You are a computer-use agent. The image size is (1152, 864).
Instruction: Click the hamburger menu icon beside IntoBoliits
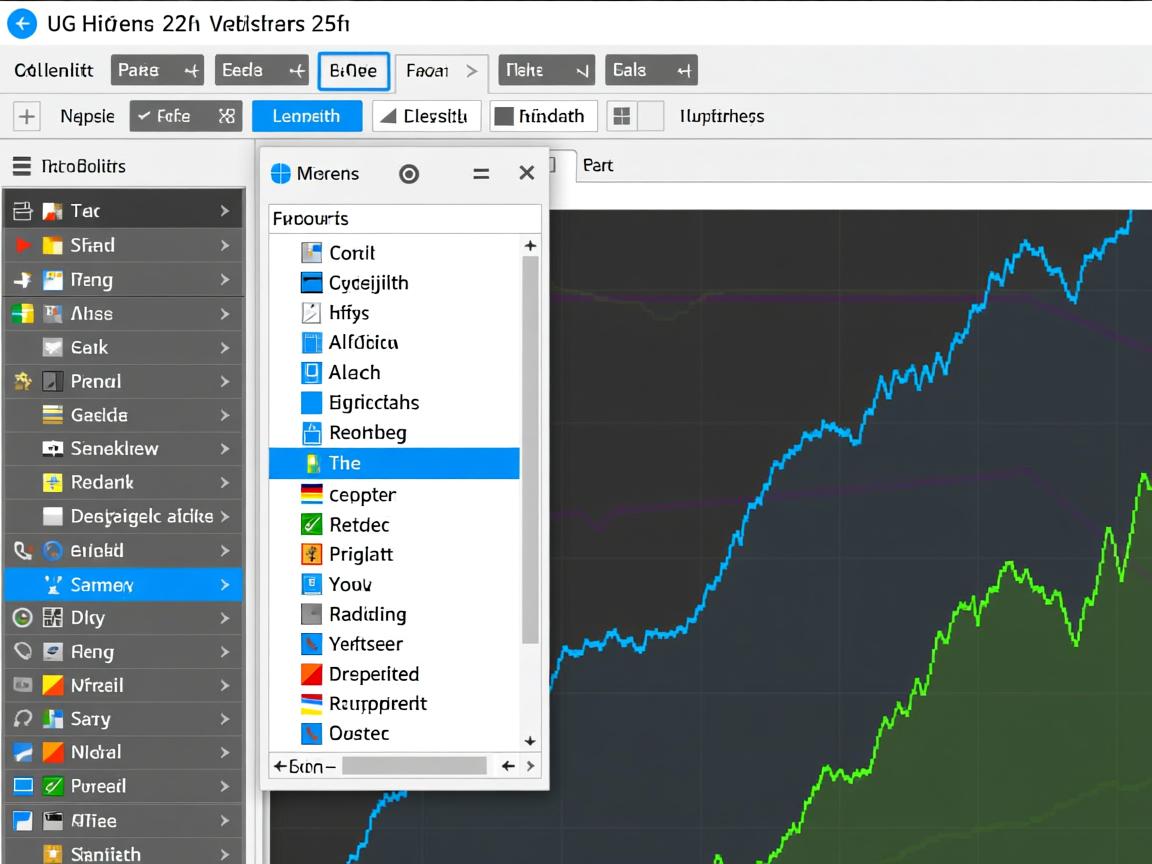(21, 166)
